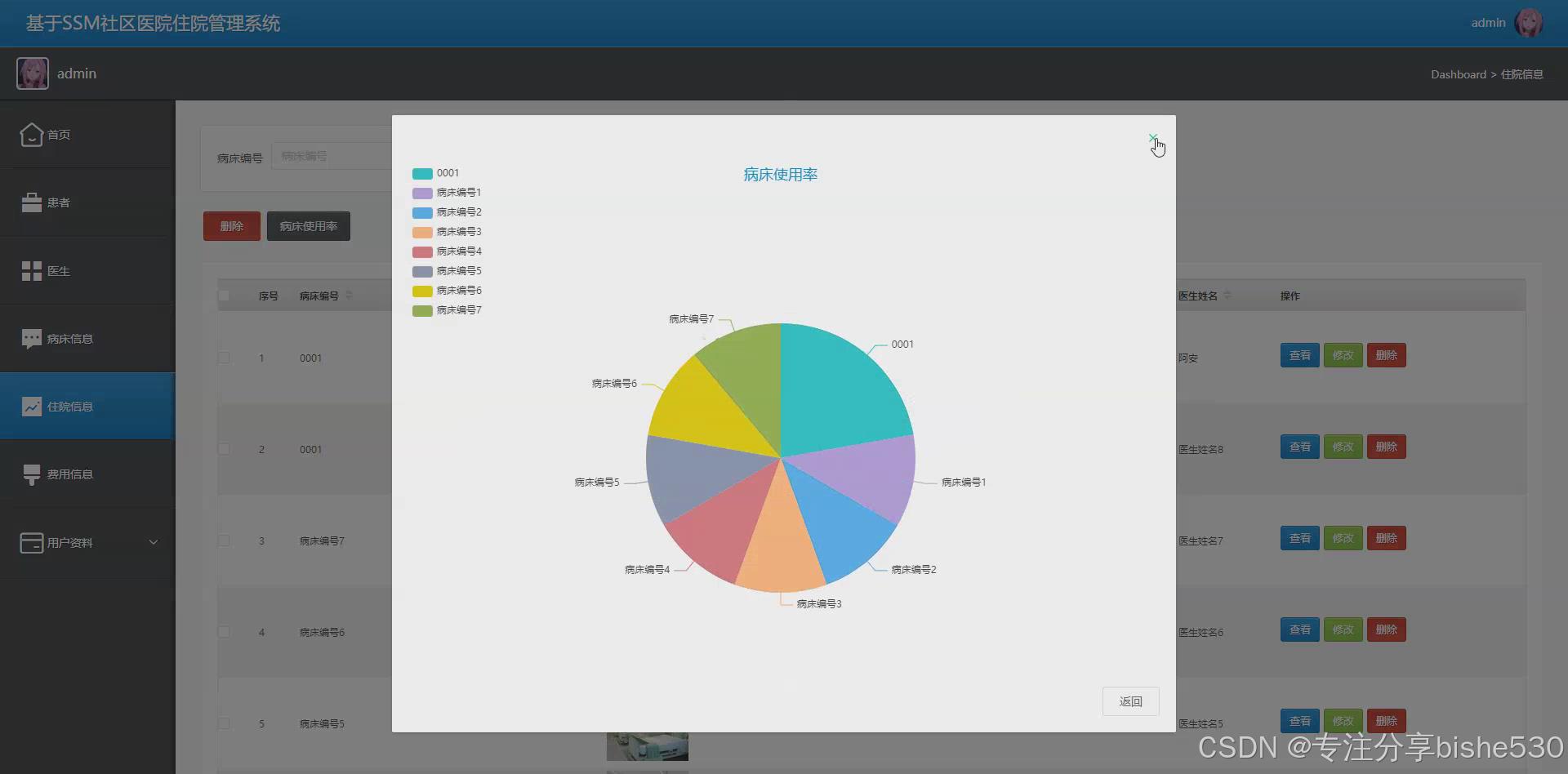Close the 病床使用率 chart dialog

1152,139
